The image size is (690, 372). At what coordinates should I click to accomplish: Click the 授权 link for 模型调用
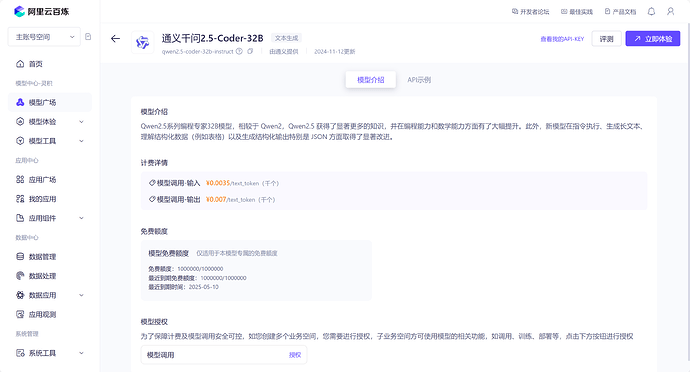295,355
